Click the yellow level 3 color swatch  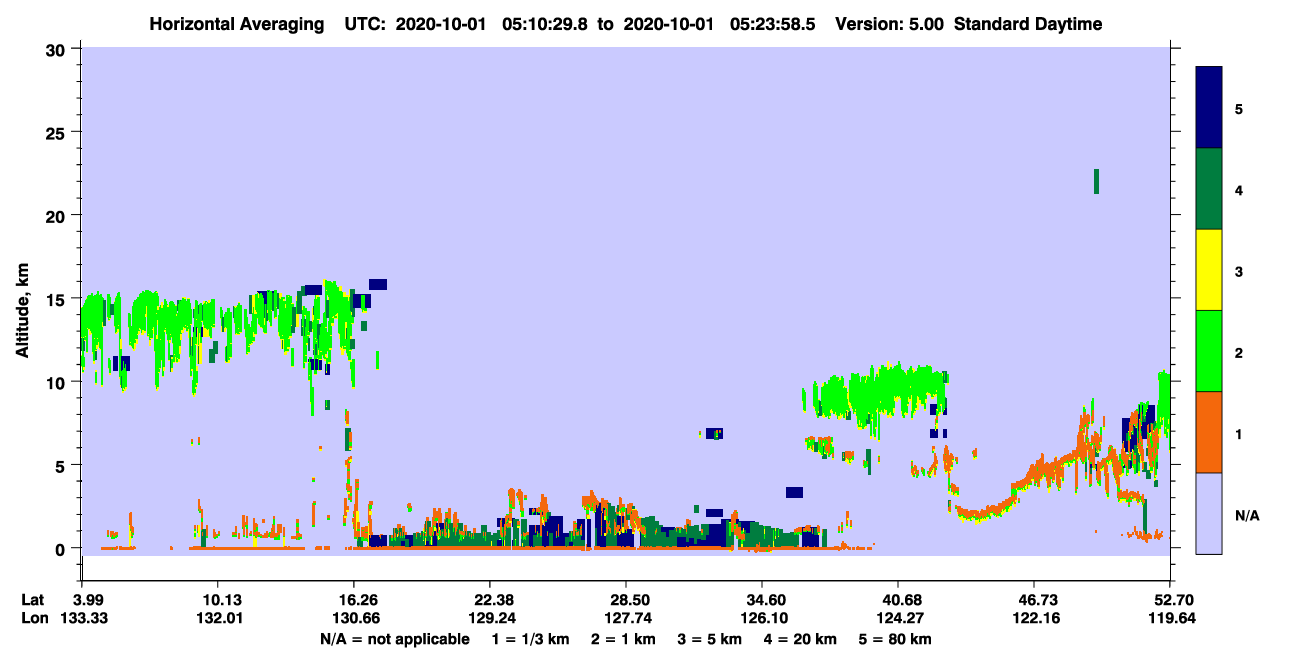1209,270
